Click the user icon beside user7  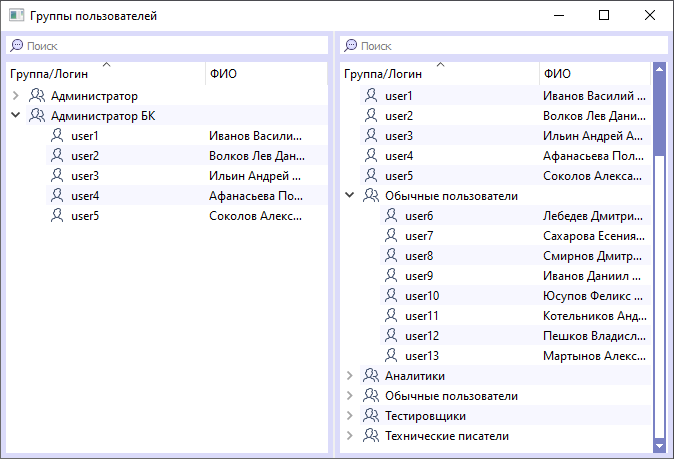click(x=391, y=236)
